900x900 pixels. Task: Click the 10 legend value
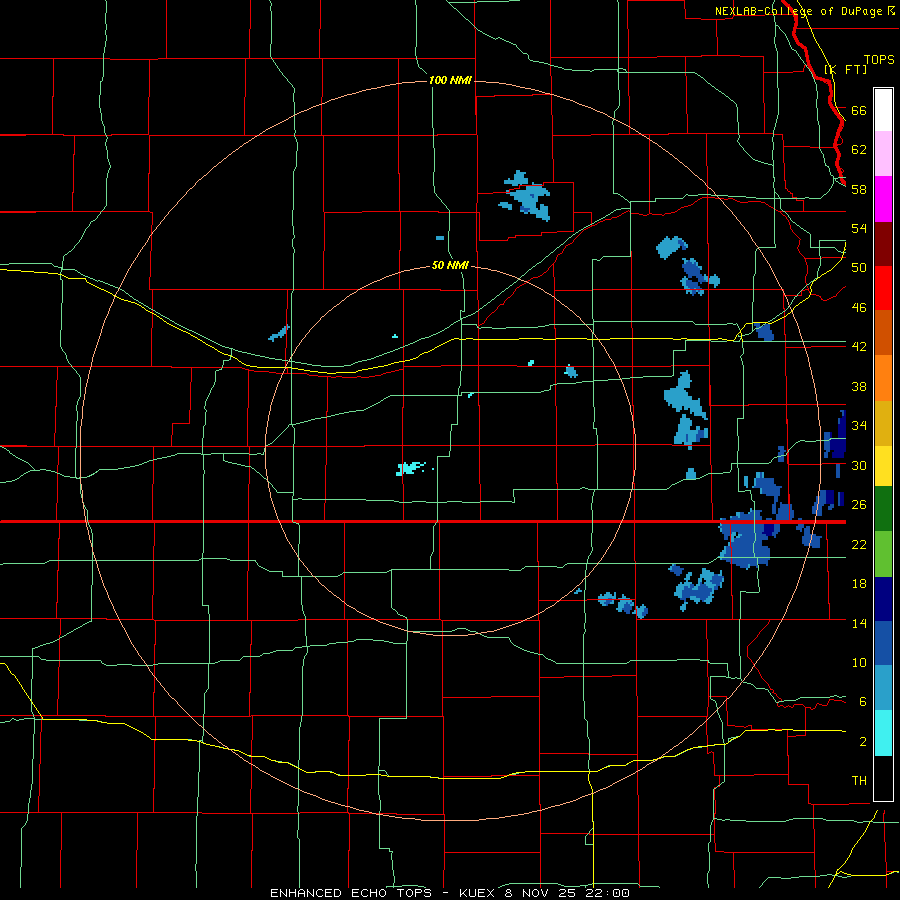[x=859, y=662]
